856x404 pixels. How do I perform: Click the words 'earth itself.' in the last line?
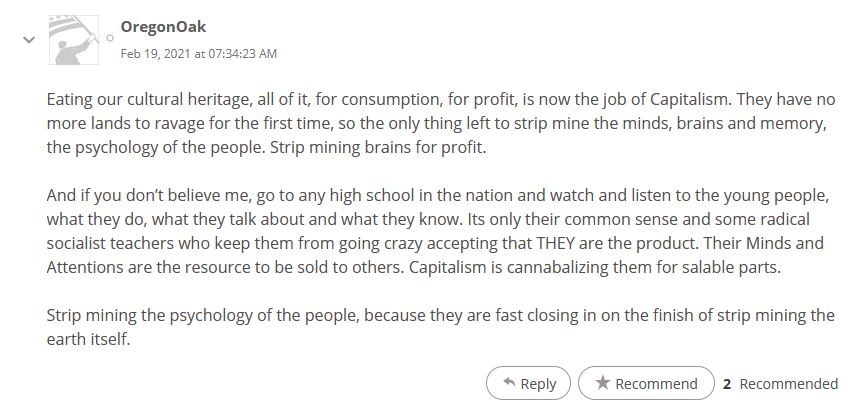point(88,339)
